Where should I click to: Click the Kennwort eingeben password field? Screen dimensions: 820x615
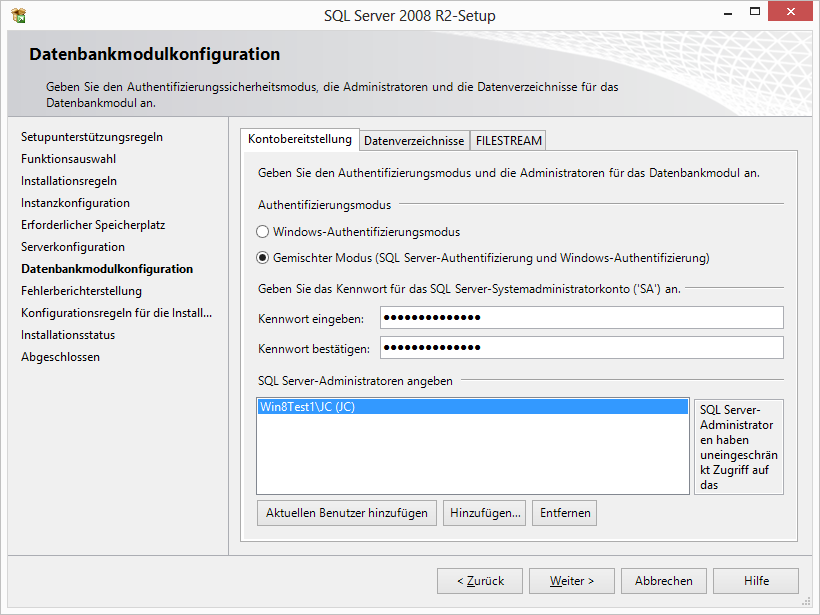(x=582, y=317)
